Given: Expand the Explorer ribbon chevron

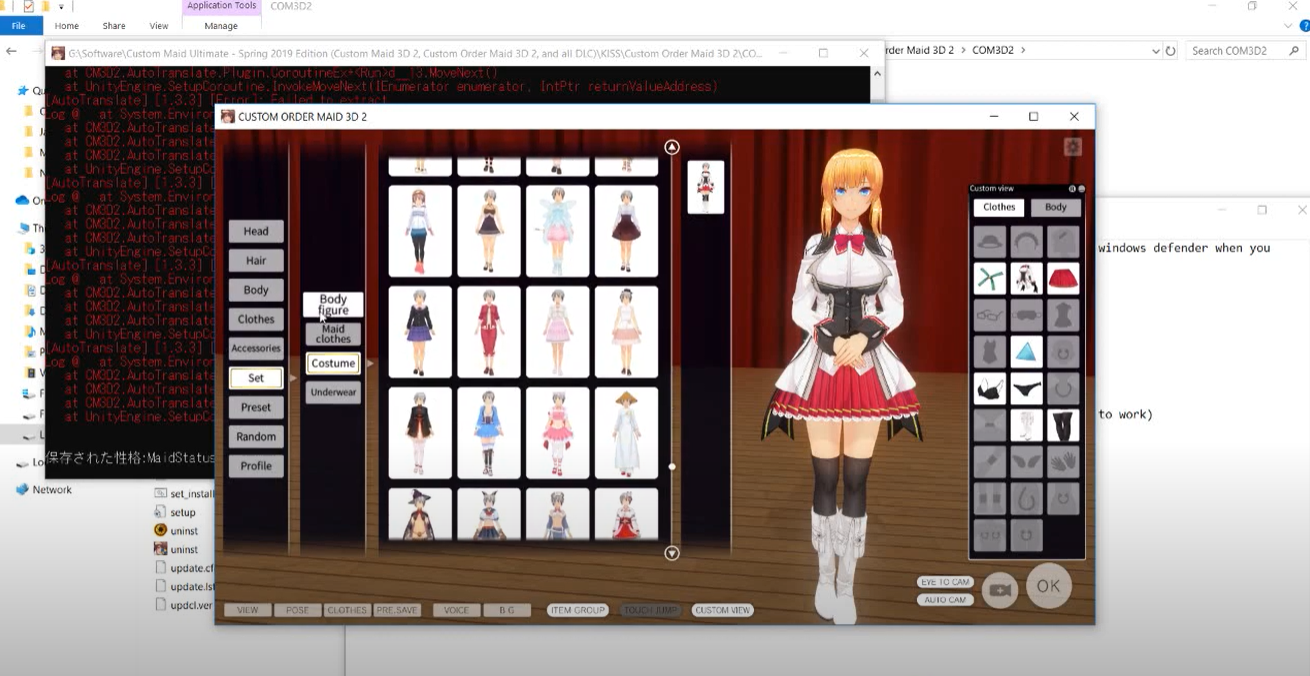Looking at the screenshot, I should click(1287, 26).
